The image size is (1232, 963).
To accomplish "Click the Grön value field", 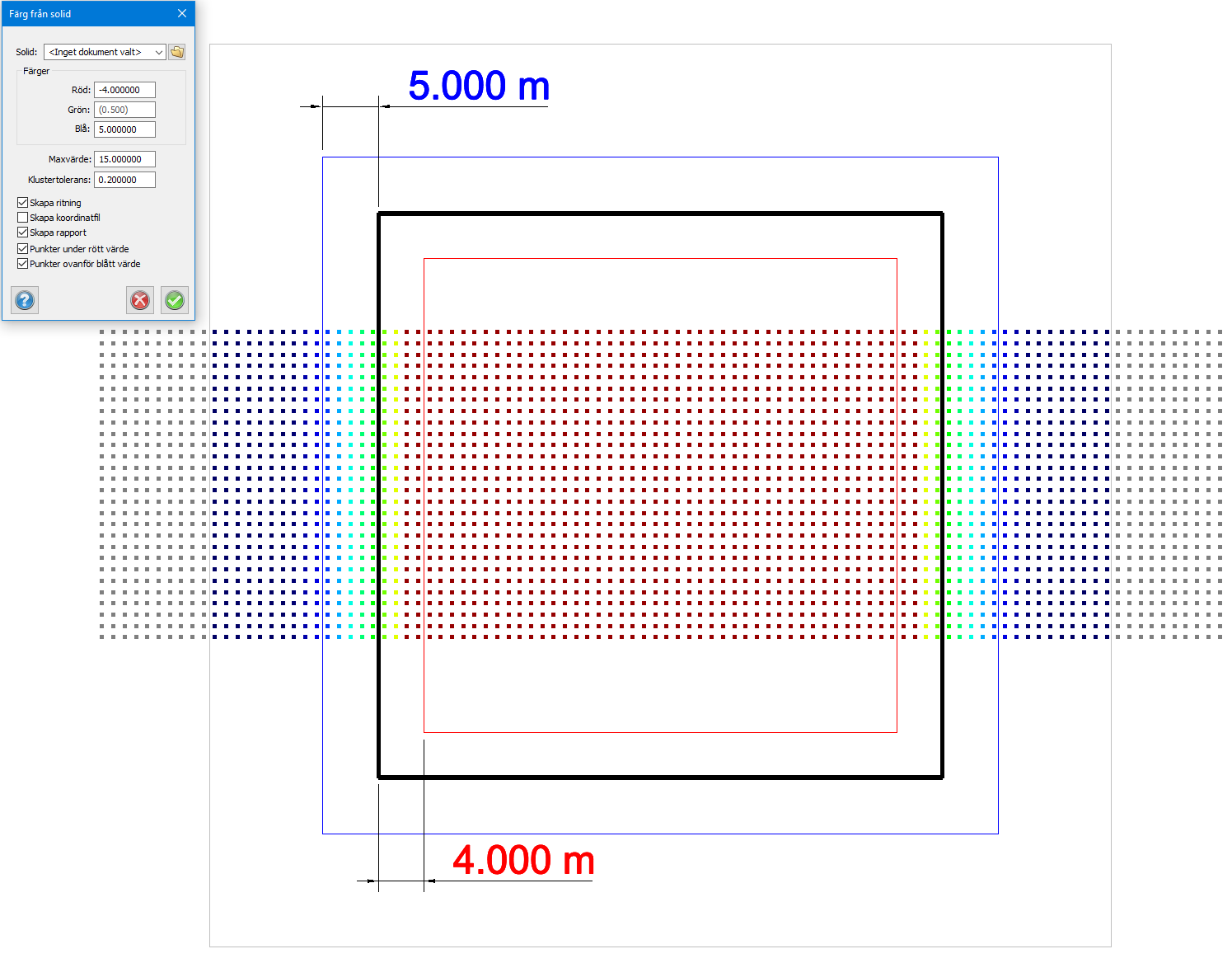I will (x=124, y=110).
